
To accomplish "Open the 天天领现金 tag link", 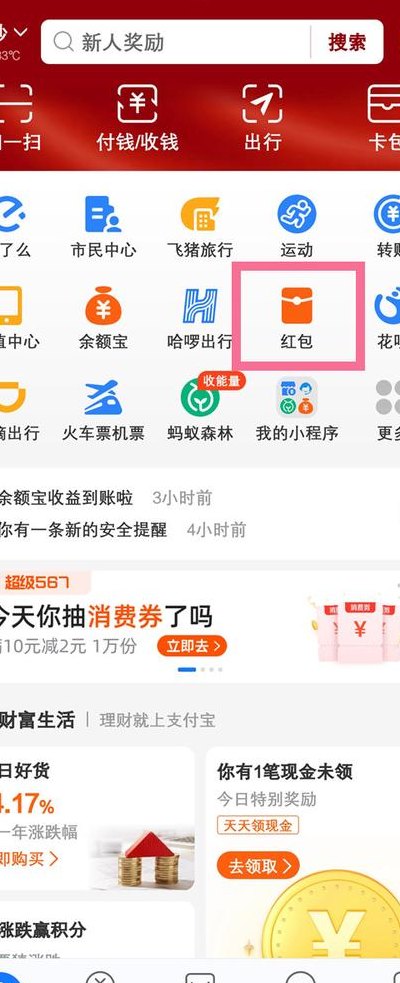I will pos(258,826).
